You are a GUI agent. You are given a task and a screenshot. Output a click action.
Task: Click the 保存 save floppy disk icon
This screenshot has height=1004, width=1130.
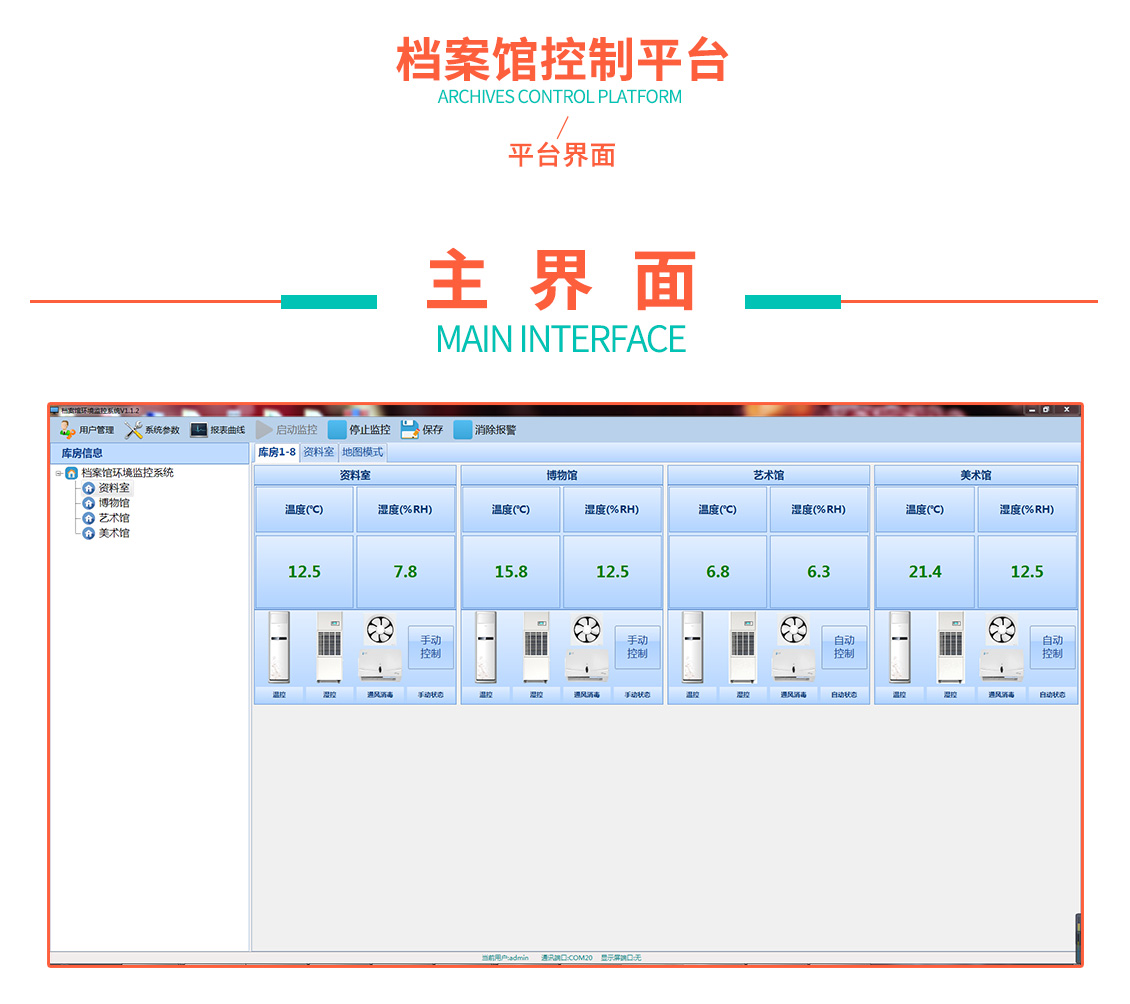point(410,430)
